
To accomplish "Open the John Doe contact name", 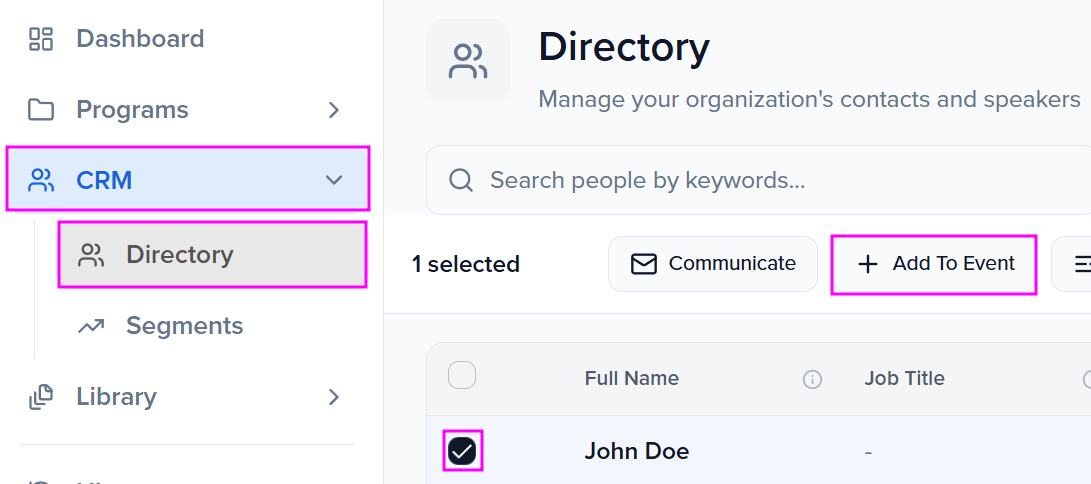I will [637, 451].
